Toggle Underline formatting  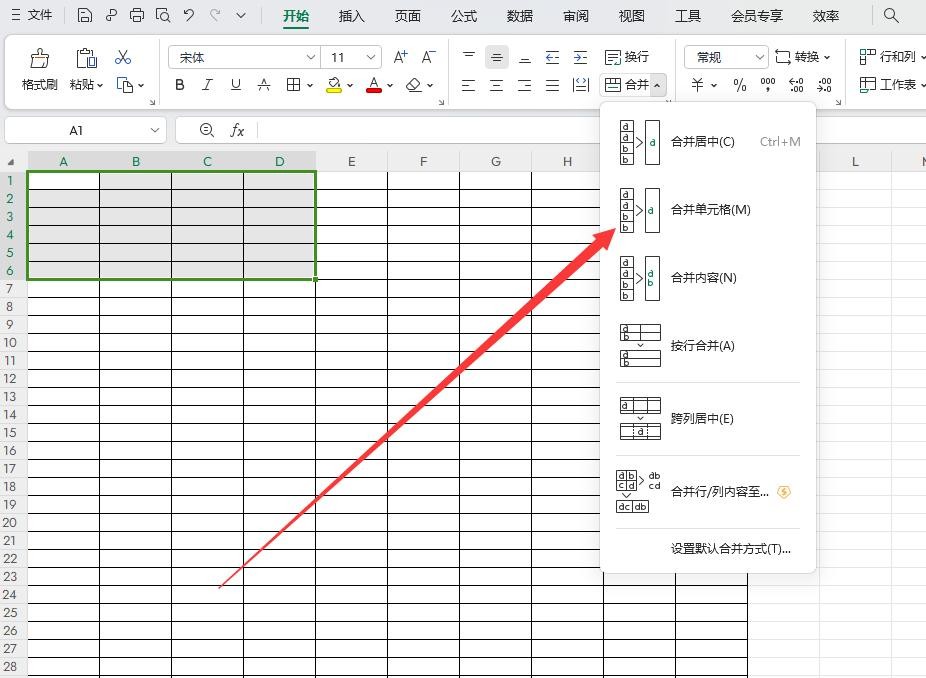[x=236, y=85]
